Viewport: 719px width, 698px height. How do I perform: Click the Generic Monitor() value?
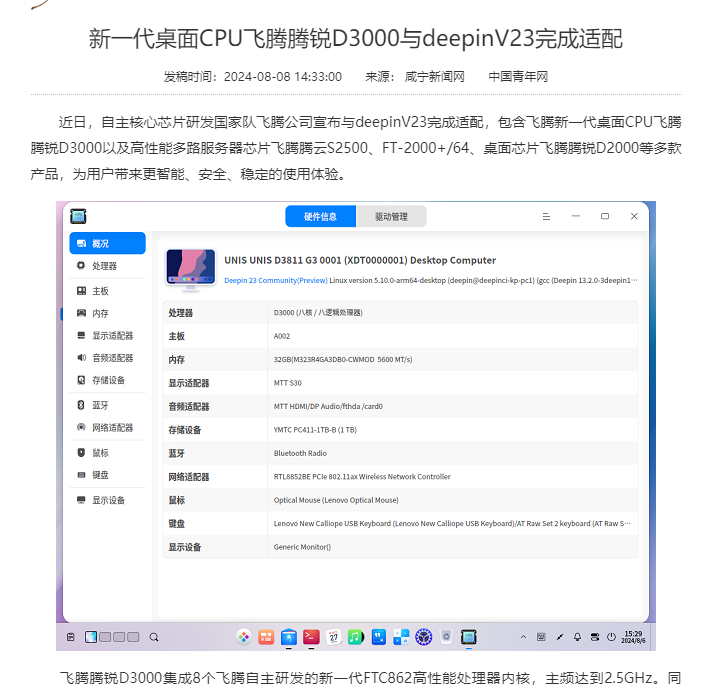302,547
